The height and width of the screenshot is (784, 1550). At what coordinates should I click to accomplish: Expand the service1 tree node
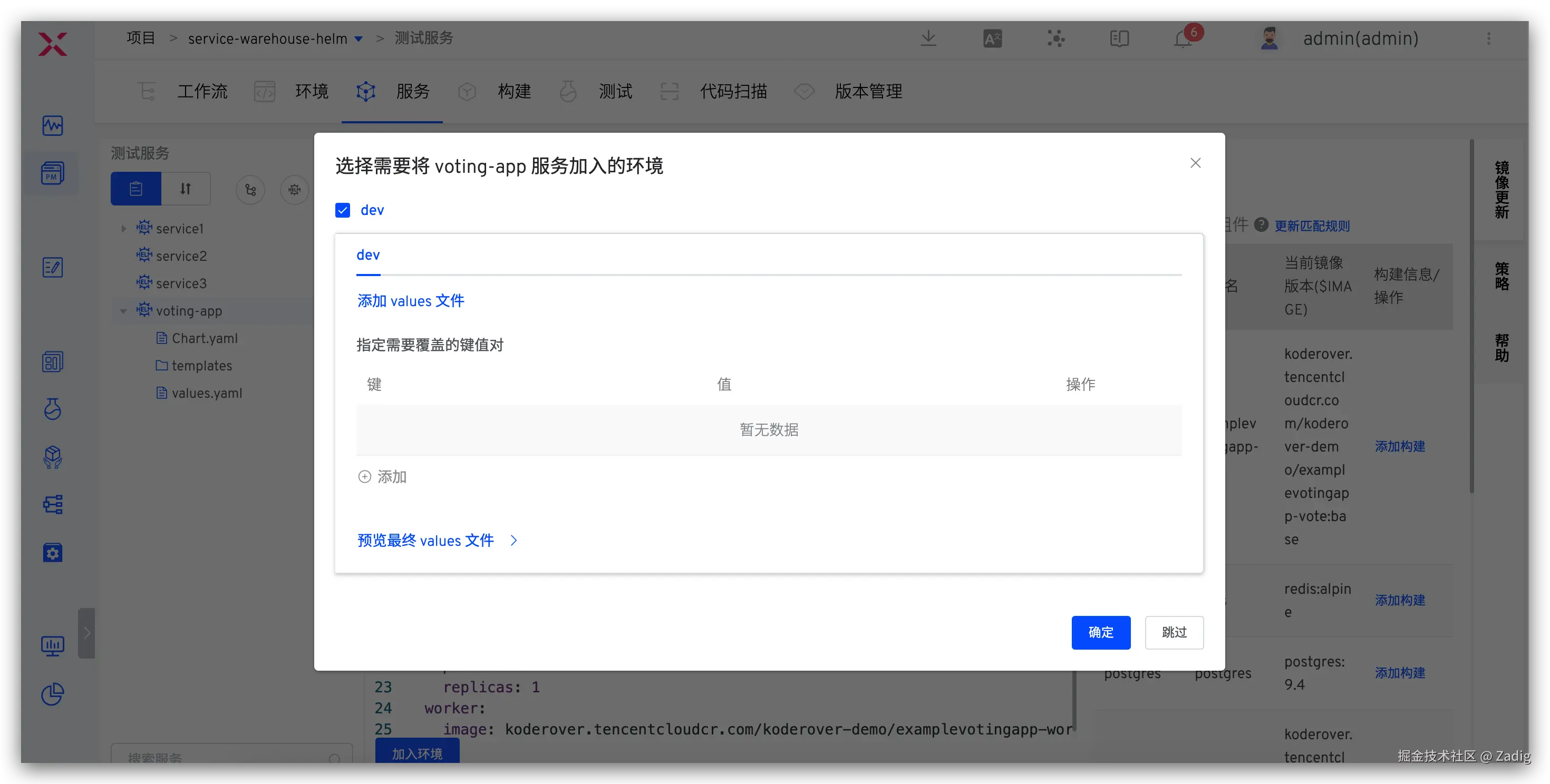pyautogui.click(x=123, y=229)
